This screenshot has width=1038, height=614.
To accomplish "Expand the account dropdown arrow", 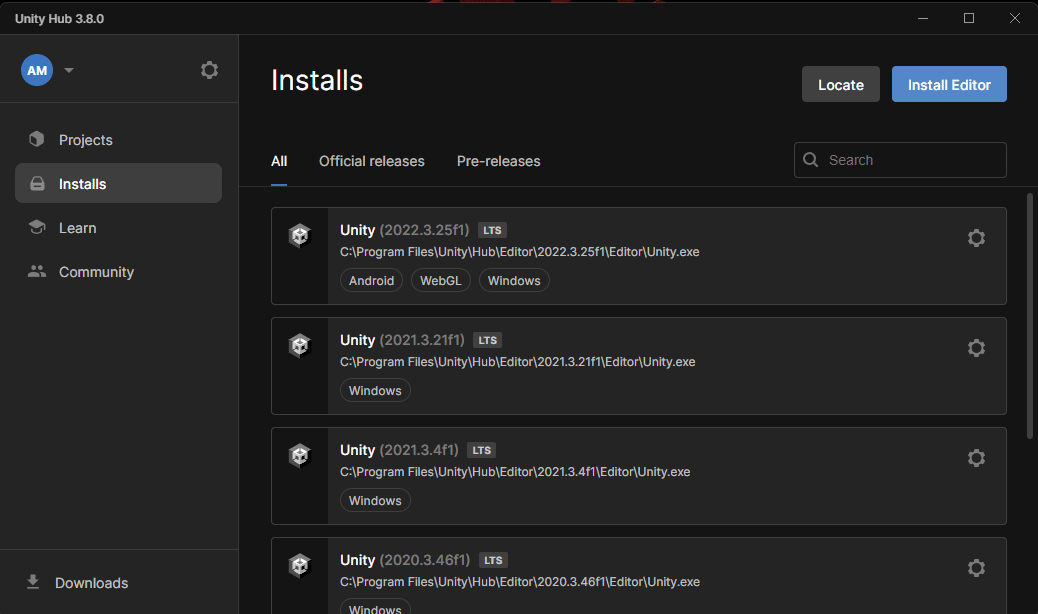I will tap(69, 70).
